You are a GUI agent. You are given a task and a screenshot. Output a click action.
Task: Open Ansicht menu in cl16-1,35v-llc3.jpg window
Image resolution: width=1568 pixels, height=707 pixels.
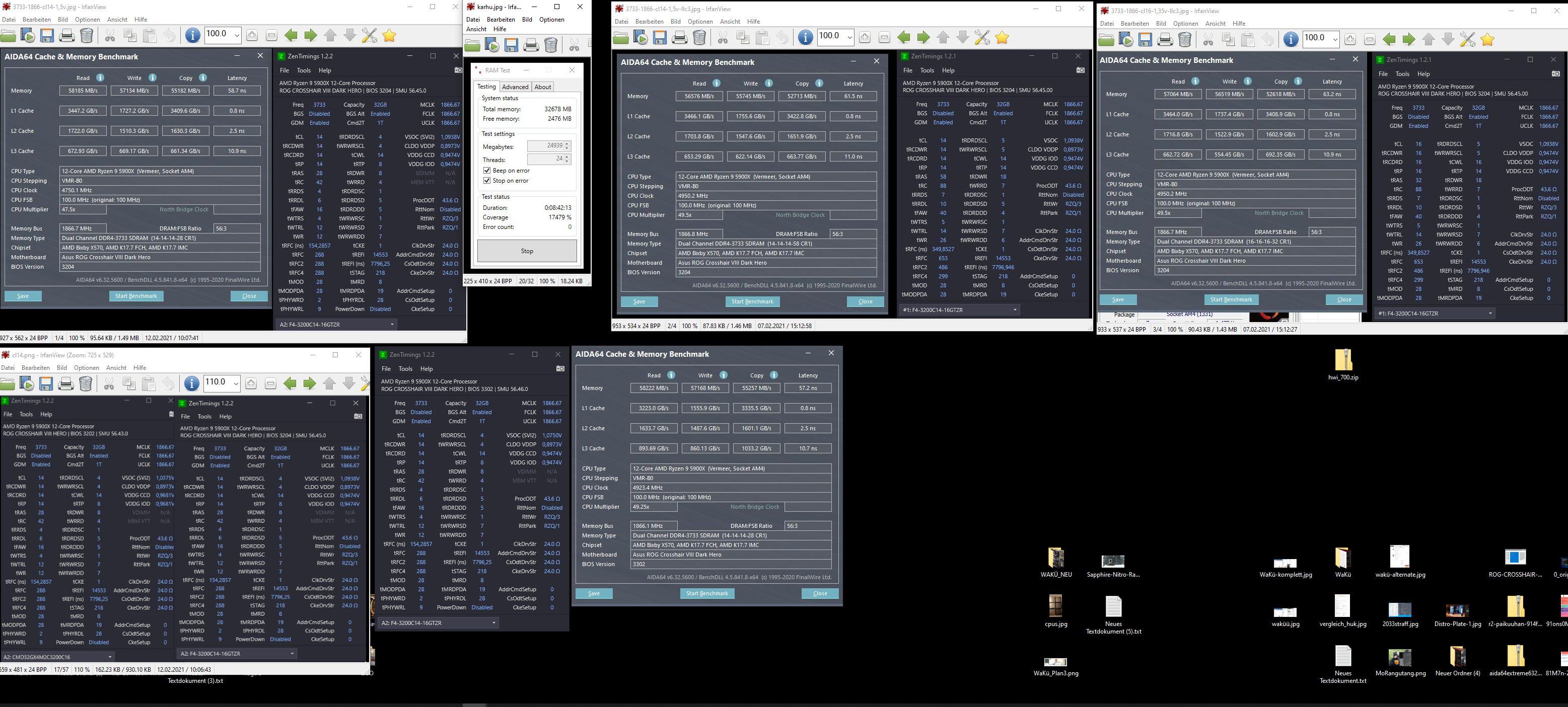coord(1215,24)
